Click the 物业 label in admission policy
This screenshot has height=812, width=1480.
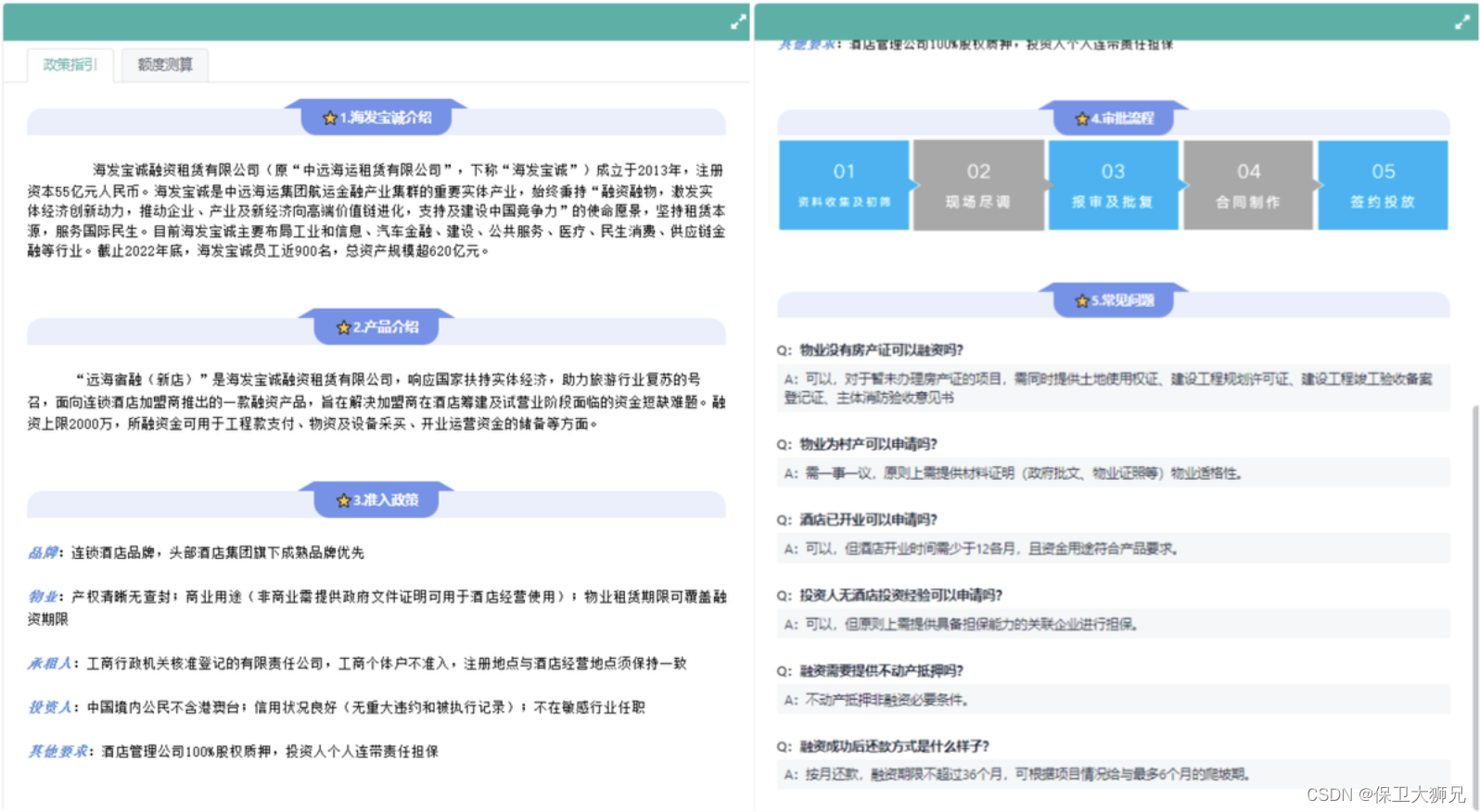click(43, 596)
